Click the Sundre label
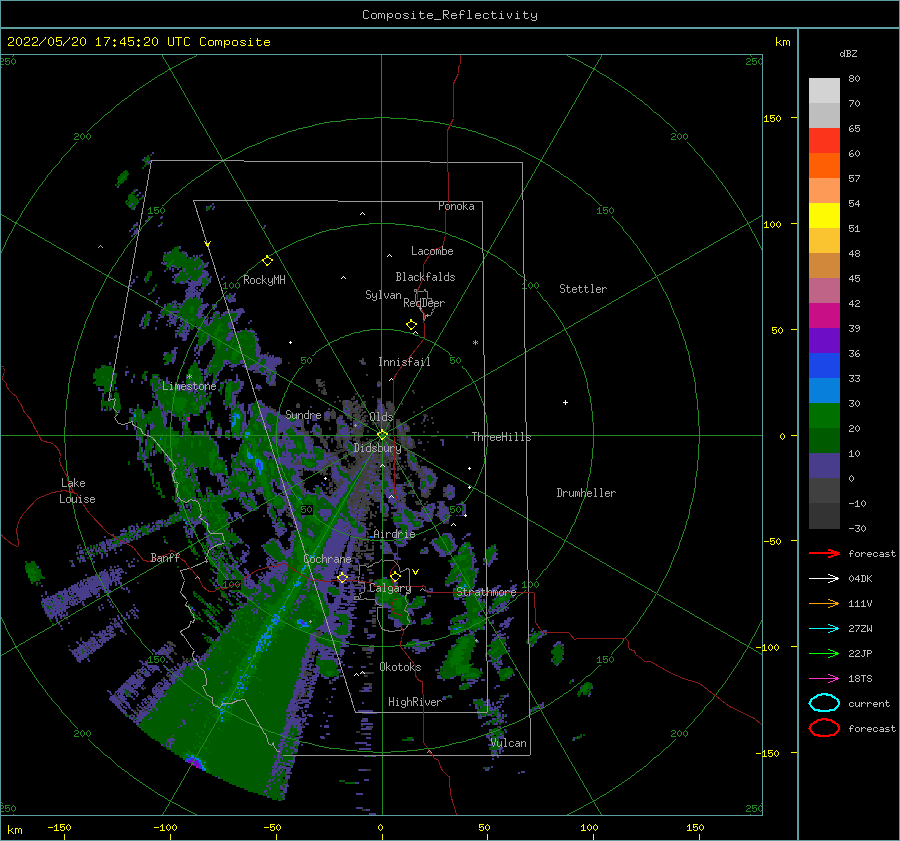This screenshot has width=900, height=841. (303, 414)
